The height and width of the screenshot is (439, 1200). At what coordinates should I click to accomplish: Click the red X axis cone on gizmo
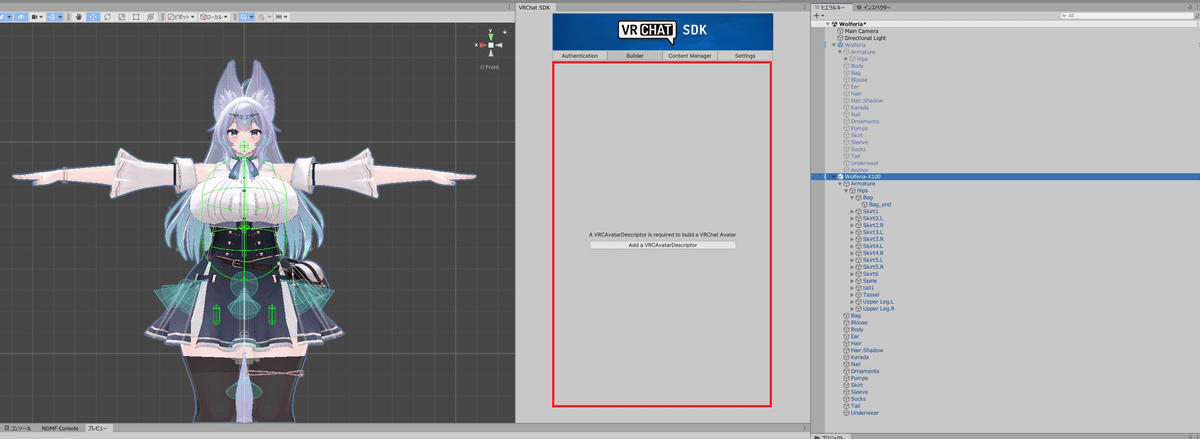pyautogui.click(x=481, y=45)
